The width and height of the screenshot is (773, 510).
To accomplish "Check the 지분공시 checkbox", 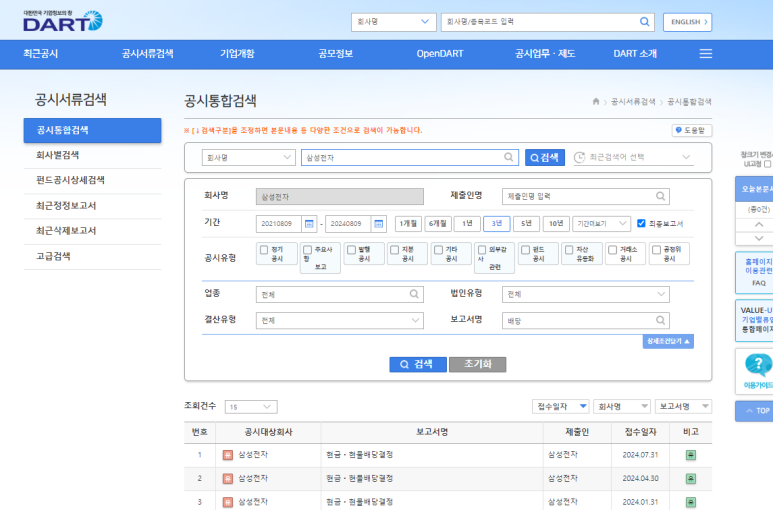I will click(394, 250).
